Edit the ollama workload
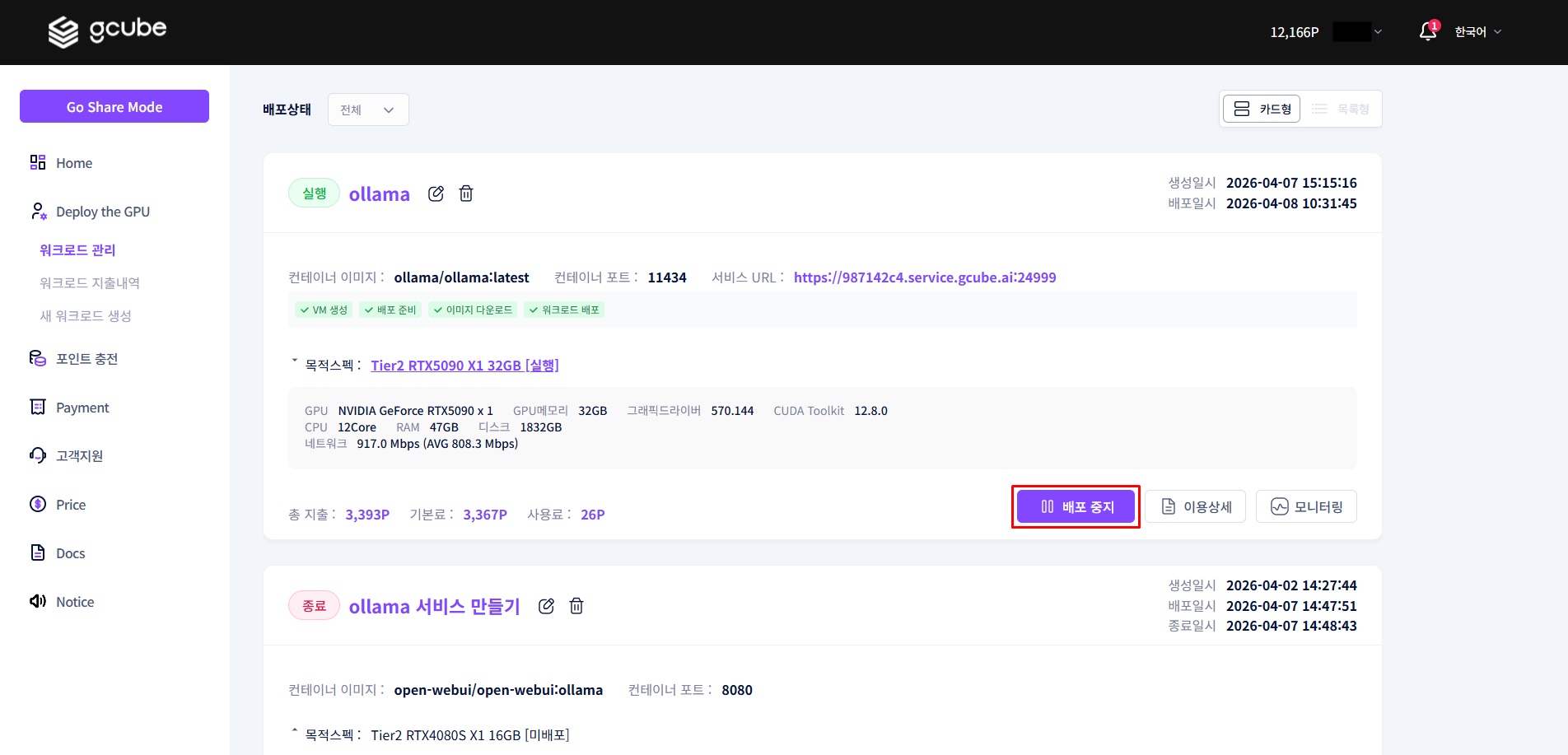Viewport: 1568px width, 755px height. (x=436, y=193)
